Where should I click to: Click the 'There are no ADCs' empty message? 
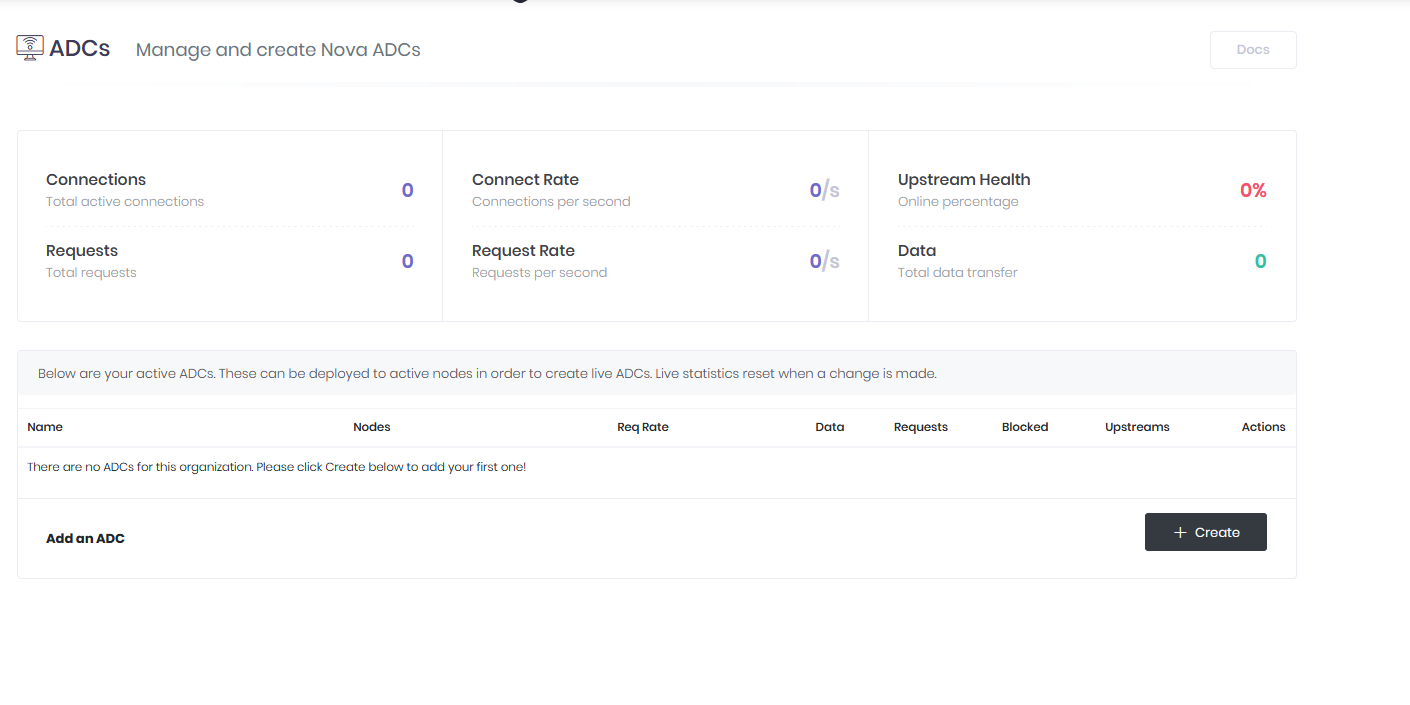pos(277,467)
